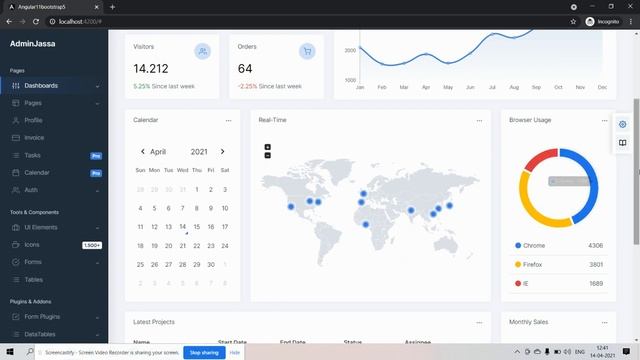Open the sidebar Calendar icon
640x360 pixels.
click(16, 173)
